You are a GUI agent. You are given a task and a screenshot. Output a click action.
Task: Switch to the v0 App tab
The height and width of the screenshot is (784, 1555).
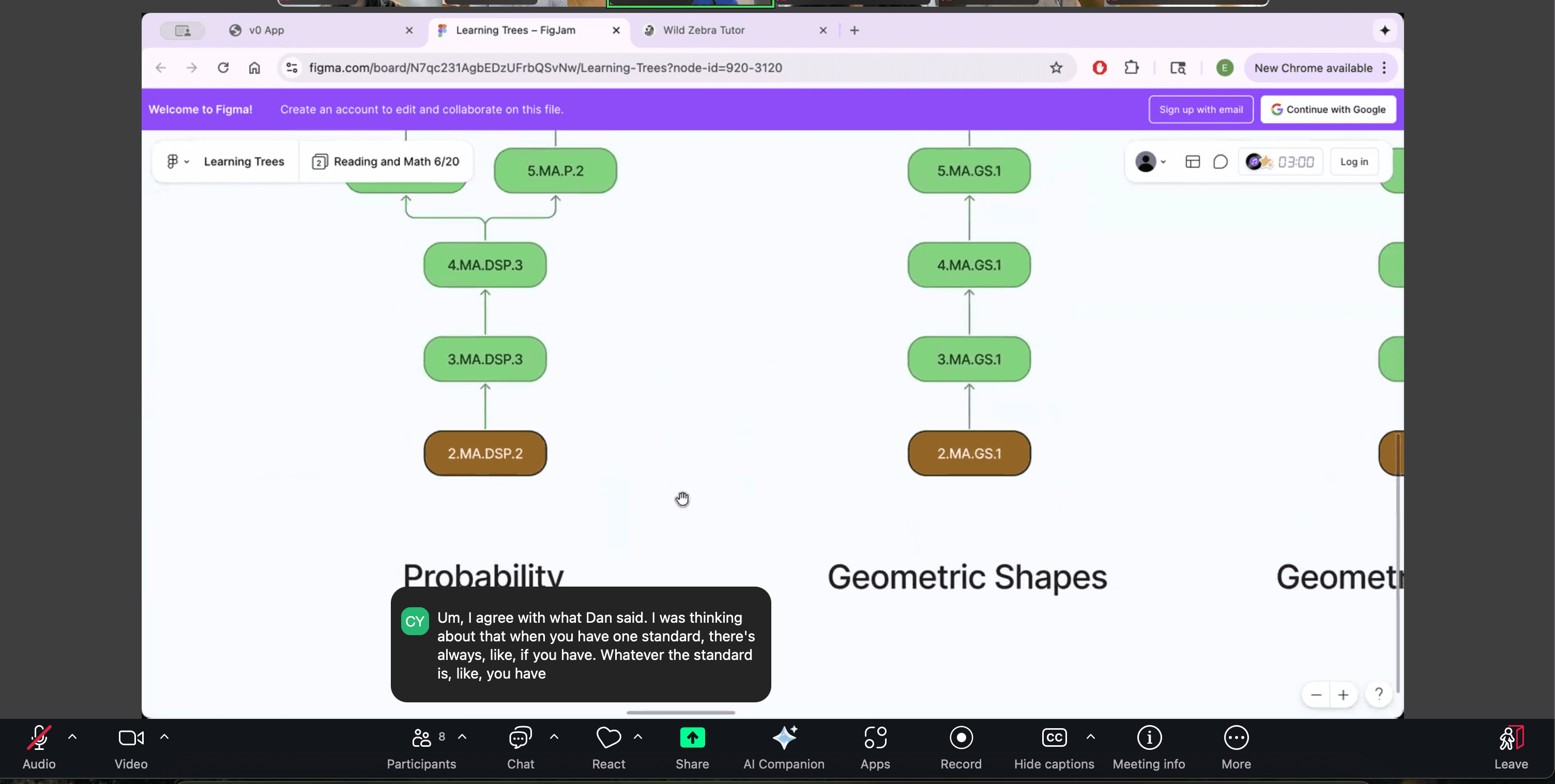266,30
